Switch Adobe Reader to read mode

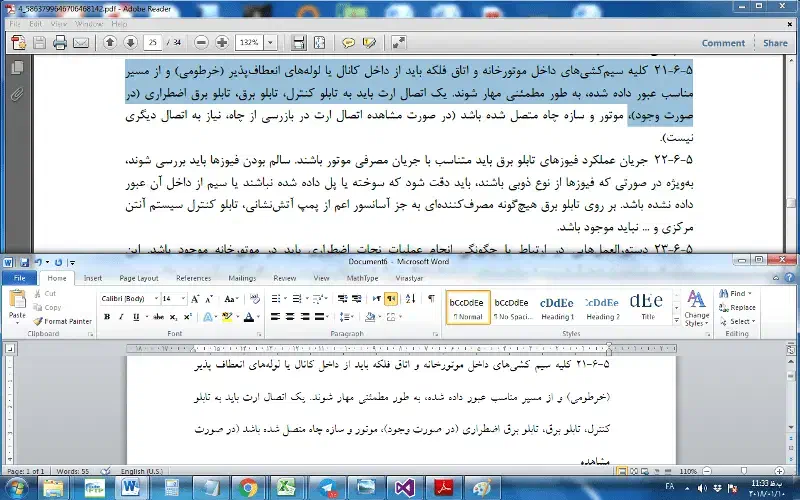tap(398, 43)
